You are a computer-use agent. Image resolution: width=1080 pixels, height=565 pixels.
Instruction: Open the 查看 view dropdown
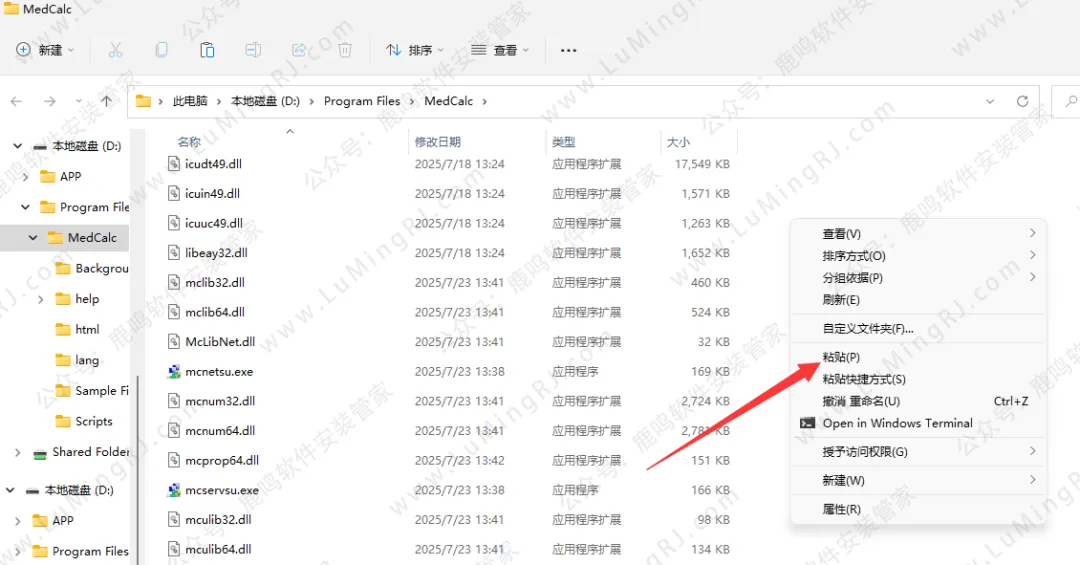click(x=499, y=50)
